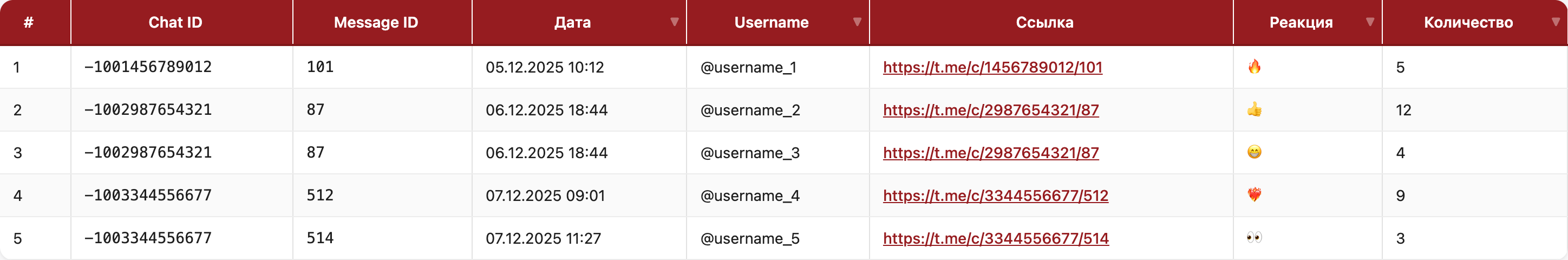The image size is (1568, 260).
Task: Click the Chat ID column header
Action: 175,23
